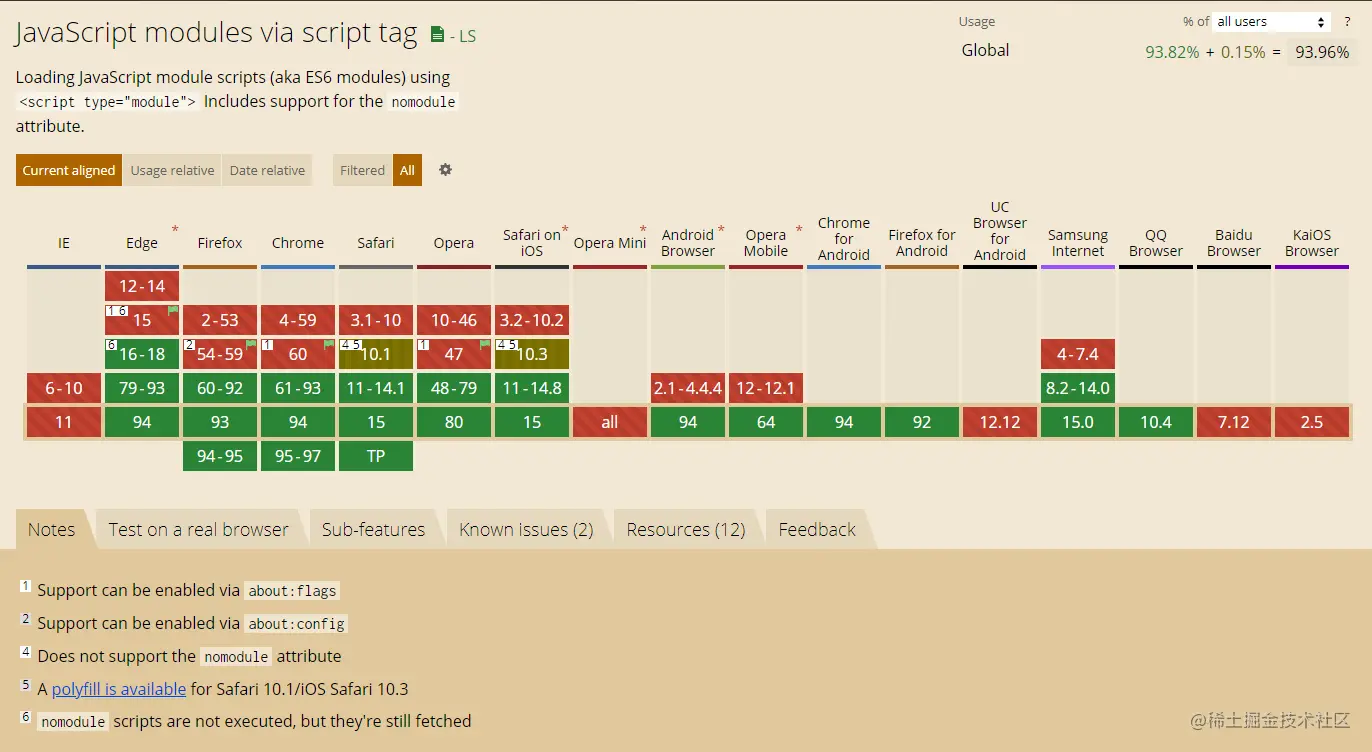
Task: Click the Samsung Internet column header
Action: pyautogui.click(x=1078, y=243)
